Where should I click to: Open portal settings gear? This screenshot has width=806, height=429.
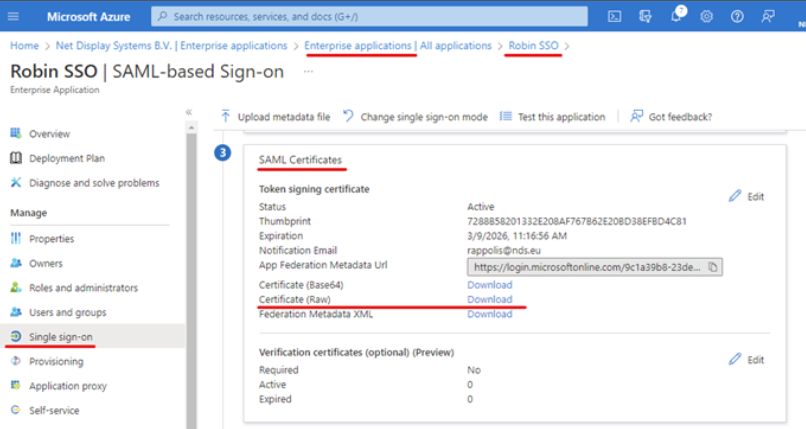click(x=707, y=16)
